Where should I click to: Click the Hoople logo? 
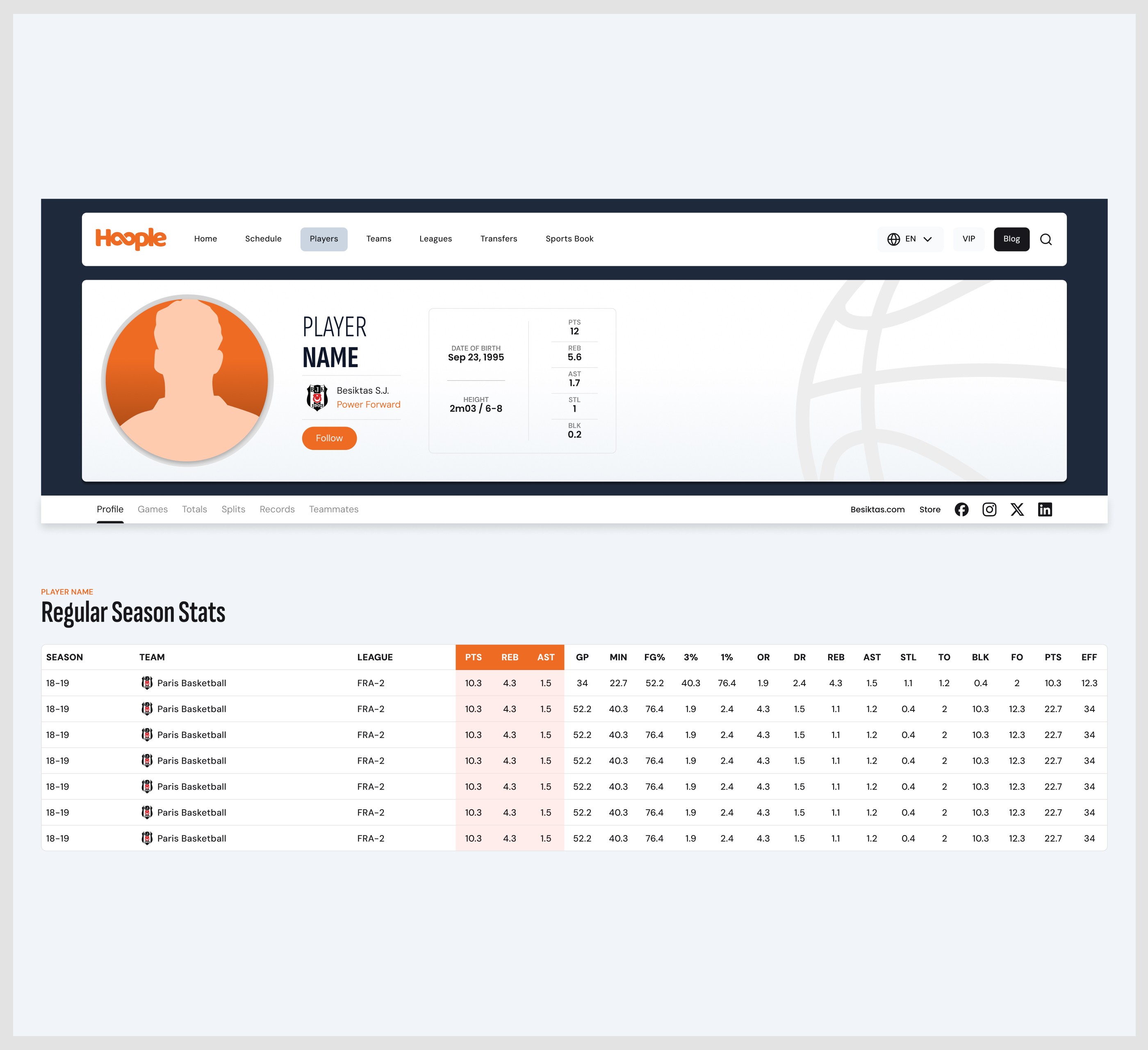tap(130, 239)
